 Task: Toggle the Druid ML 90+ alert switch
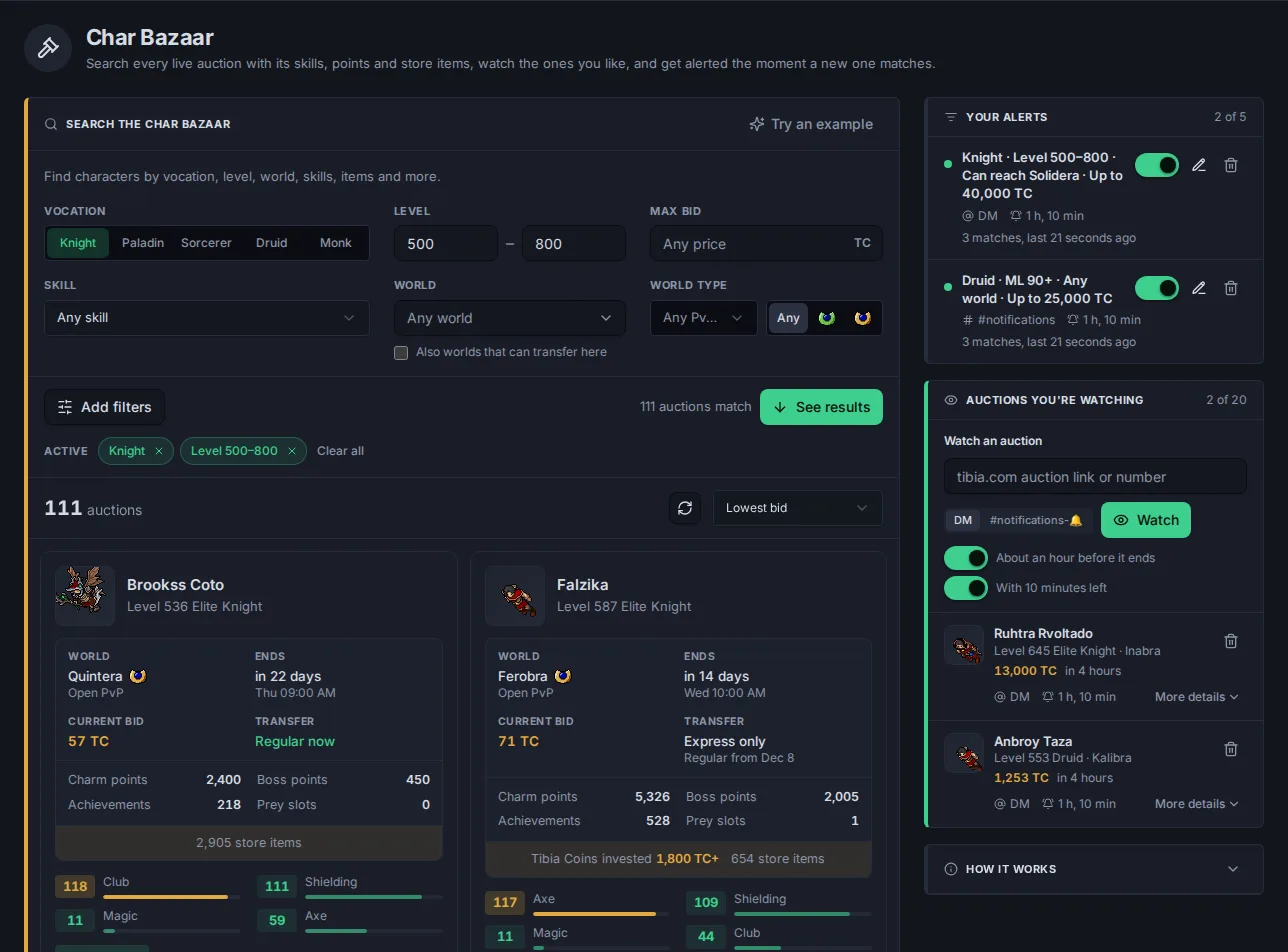pyautogui.click(x=1157, y=288)
